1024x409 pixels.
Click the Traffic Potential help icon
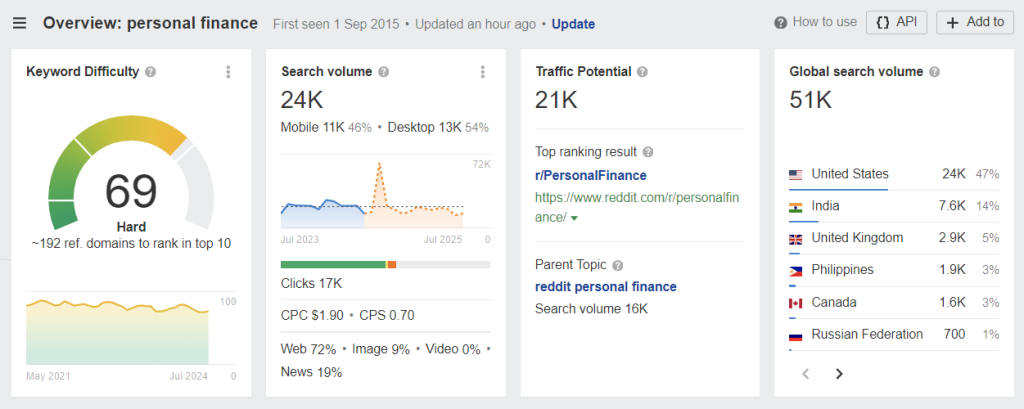[x=642, y=72]
